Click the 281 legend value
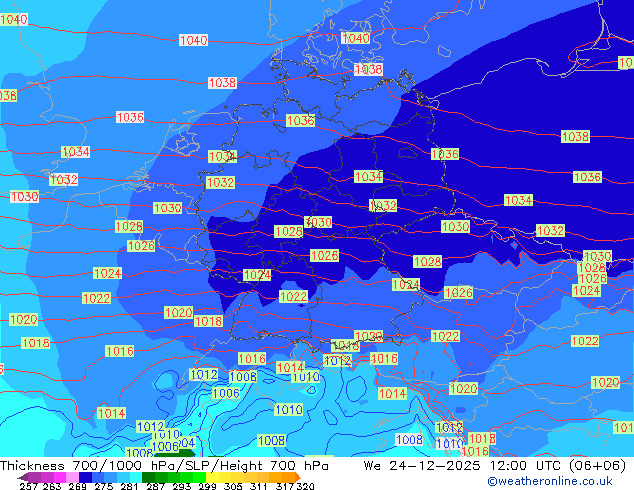The image size is (634, 490). click(129, 486)
